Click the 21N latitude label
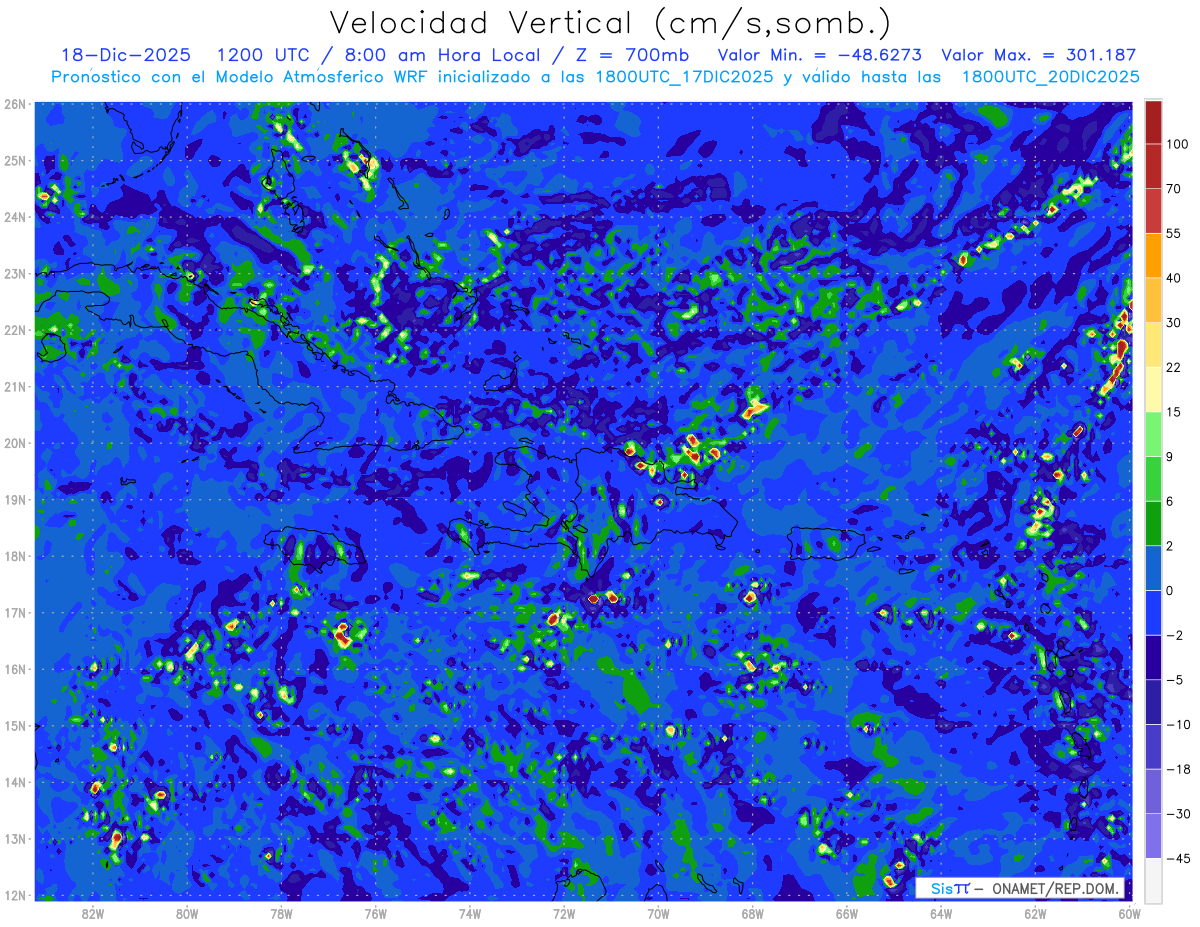 point(14,387)
